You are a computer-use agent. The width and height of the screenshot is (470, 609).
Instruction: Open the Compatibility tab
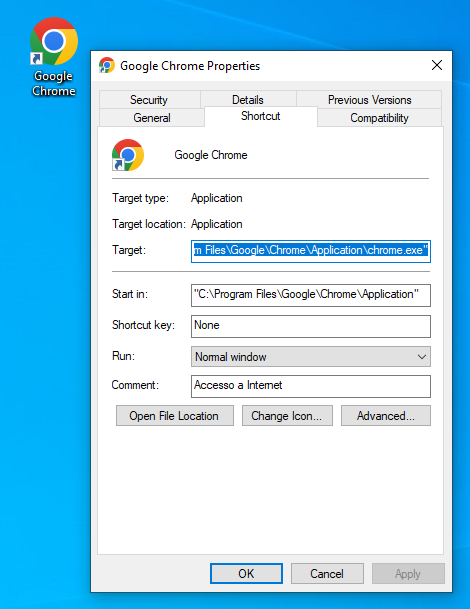point(379,118)
